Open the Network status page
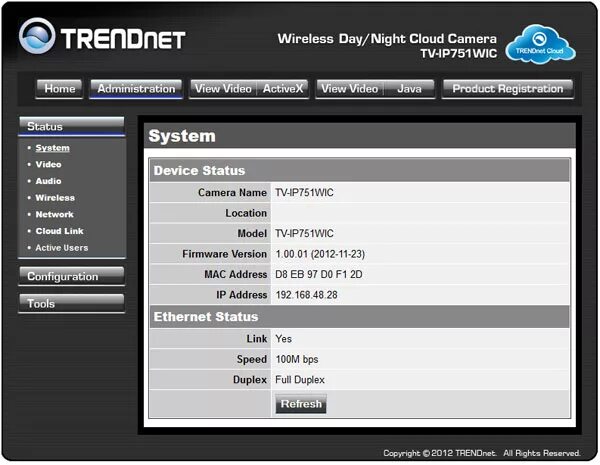The image size is (600, 465). click(x=54, y=214)
